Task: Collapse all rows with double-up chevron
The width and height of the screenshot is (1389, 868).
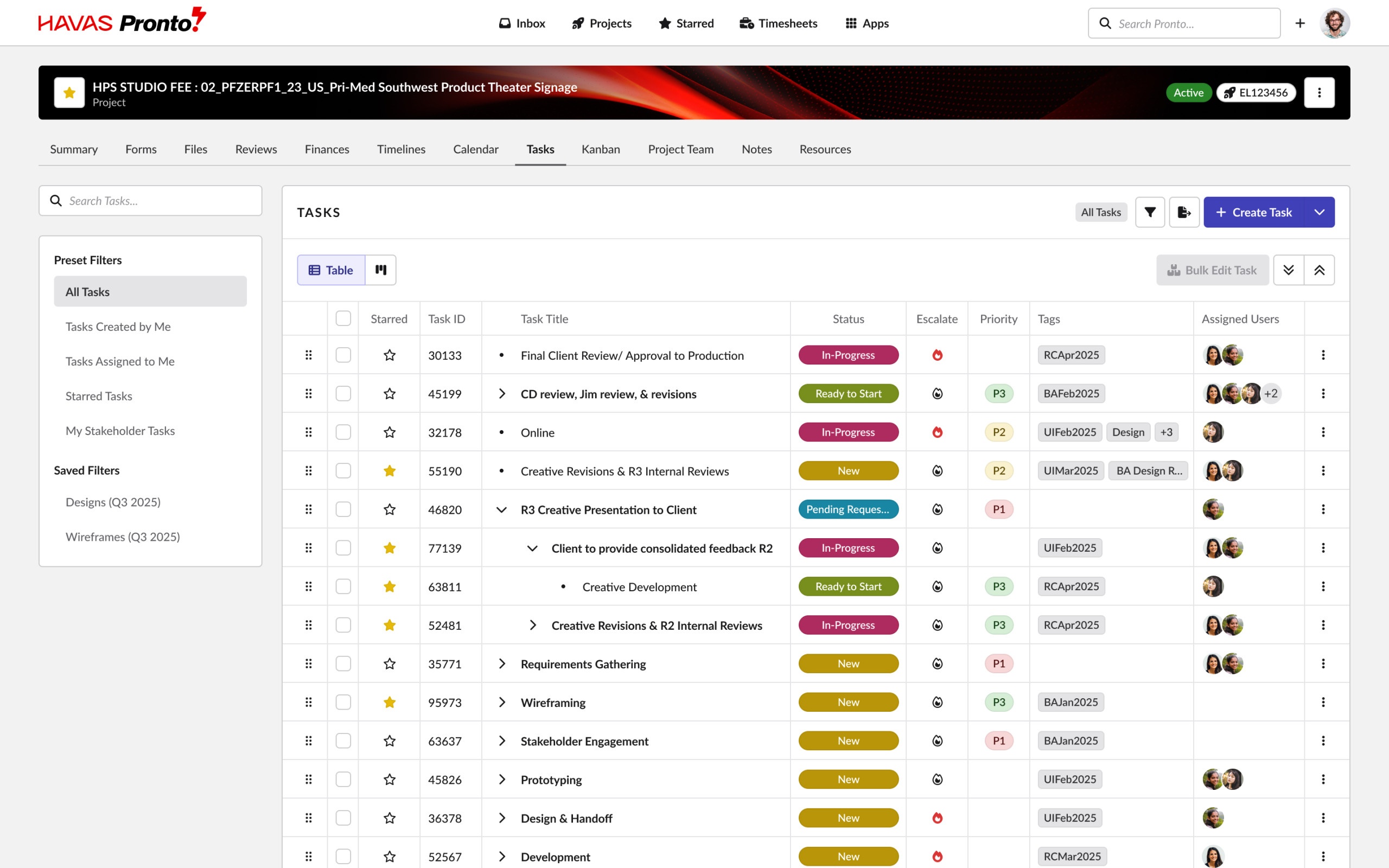Action: [1319, 270]
